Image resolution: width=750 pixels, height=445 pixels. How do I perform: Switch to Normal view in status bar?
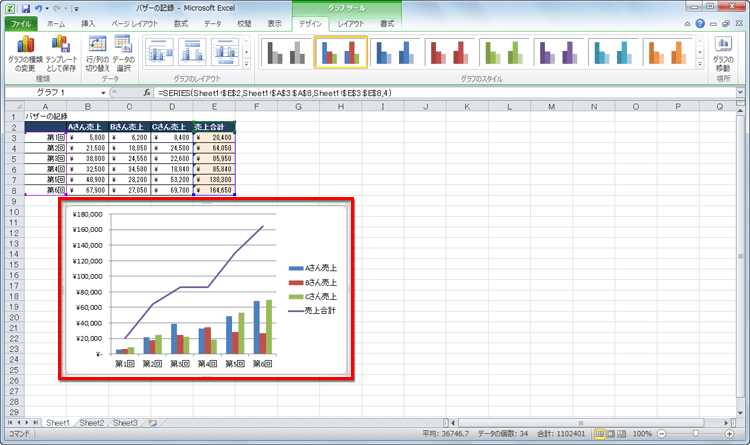601,434
